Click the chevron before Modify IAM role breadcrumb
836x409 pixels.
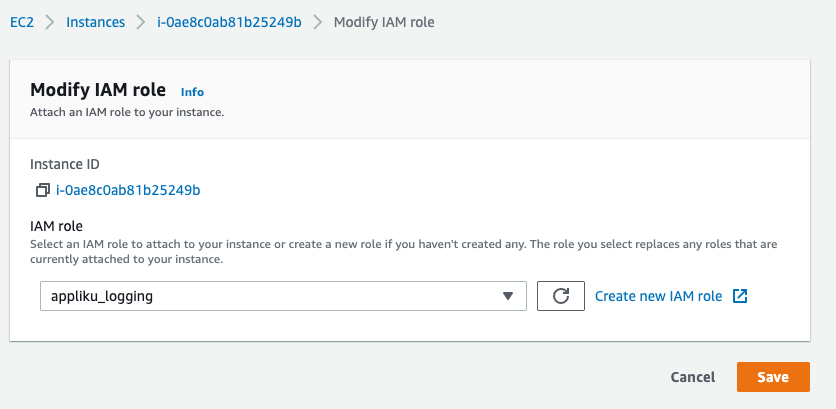coord(318,22)
